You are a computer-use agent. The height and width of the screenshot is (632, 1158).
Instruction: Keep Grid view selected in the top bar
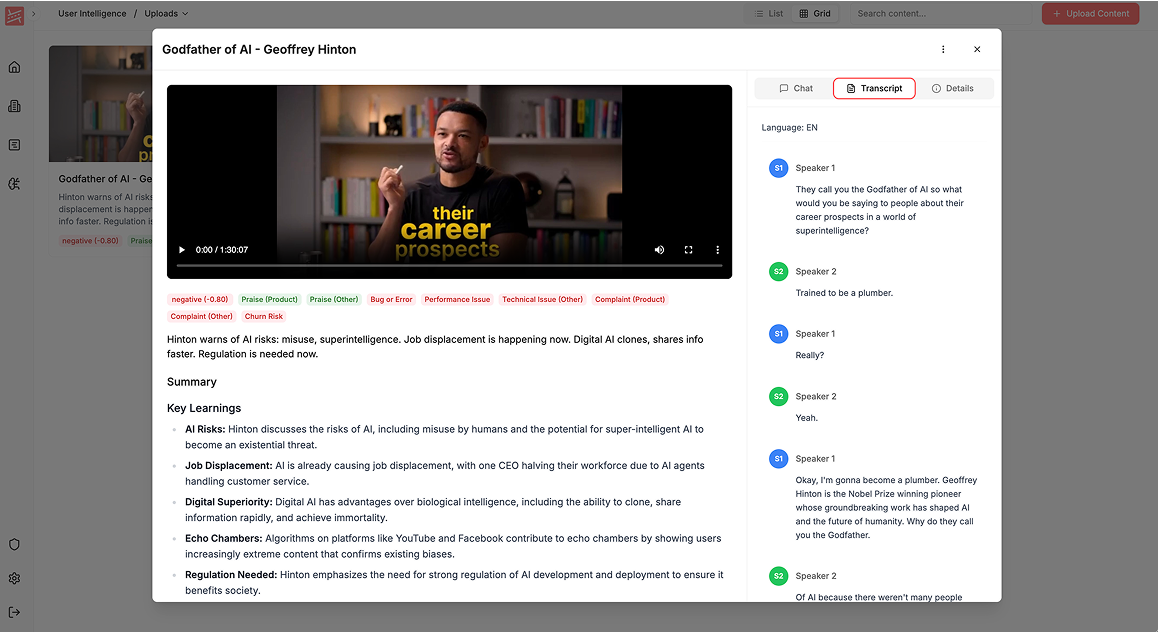pos(816,13)
